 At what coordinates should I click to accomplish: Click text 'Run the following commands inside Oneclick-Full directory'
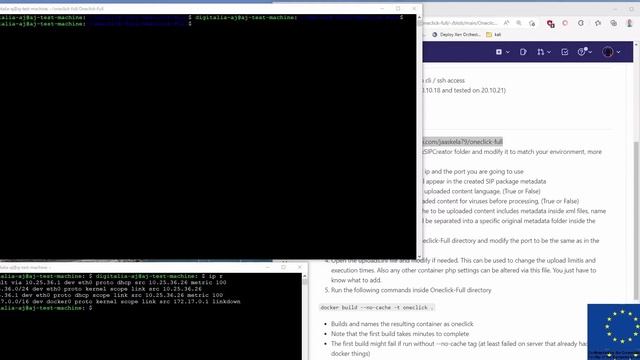tap(411, 290)
